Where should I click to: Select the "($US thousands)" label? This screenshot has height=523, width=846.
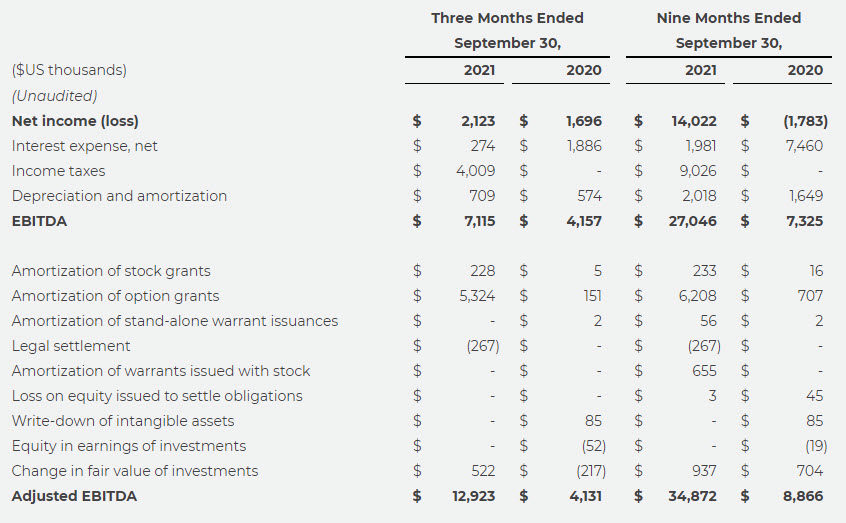(x=69, y=70)
